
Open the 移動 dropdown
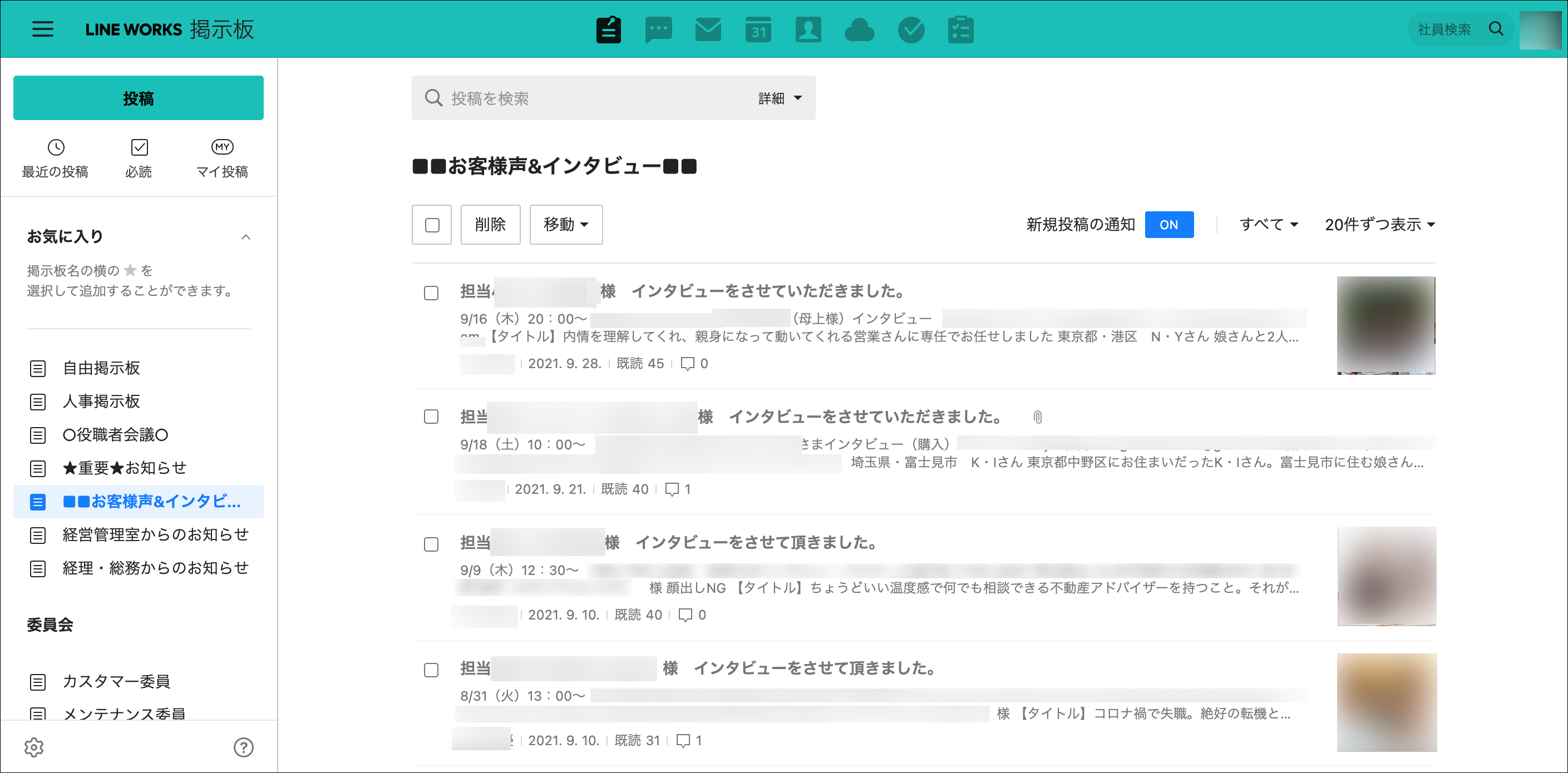tap(565, 225)
